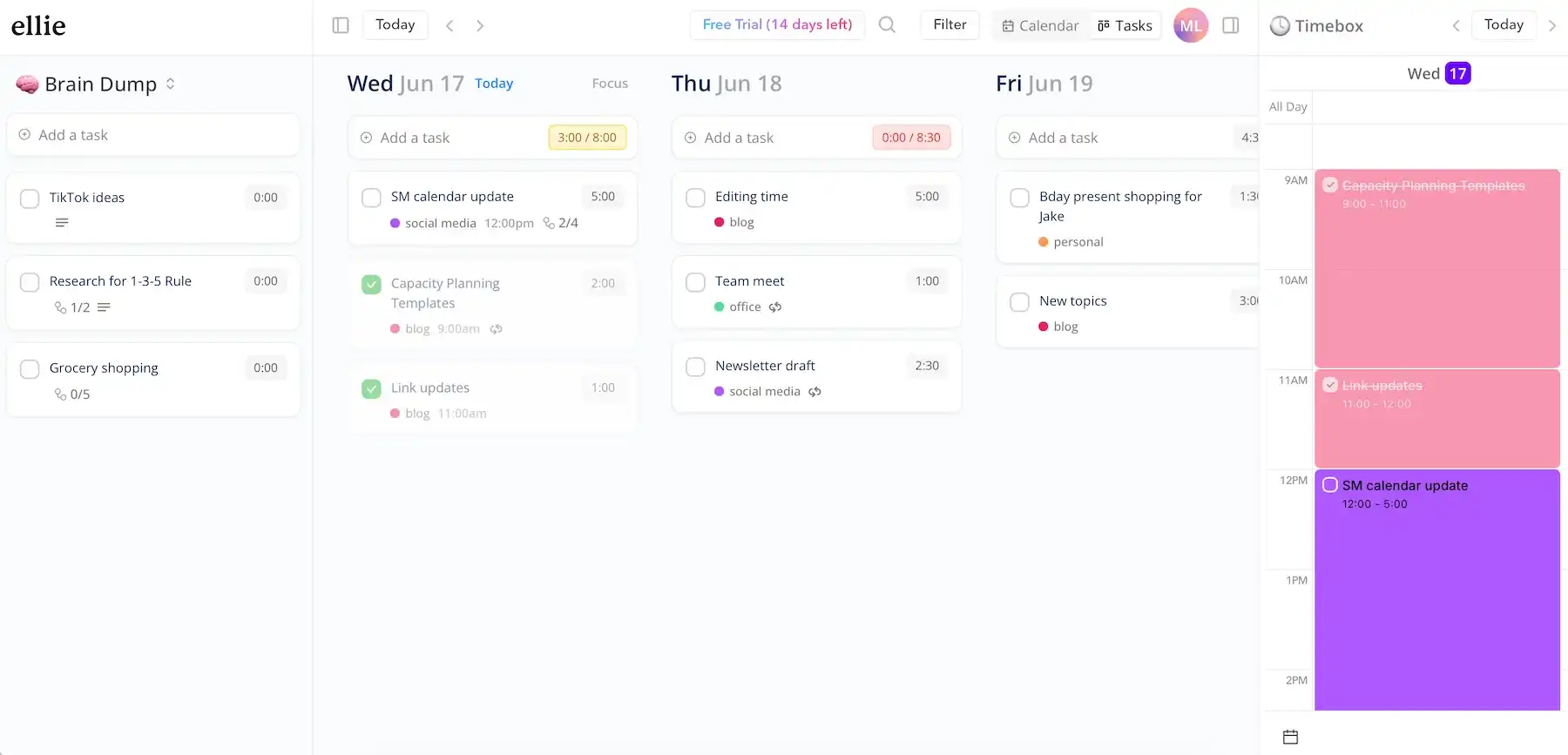Click Focus on Wed Jun 17
The width and height of the screenshot is (1568, 755).
(x=610, y=84)
